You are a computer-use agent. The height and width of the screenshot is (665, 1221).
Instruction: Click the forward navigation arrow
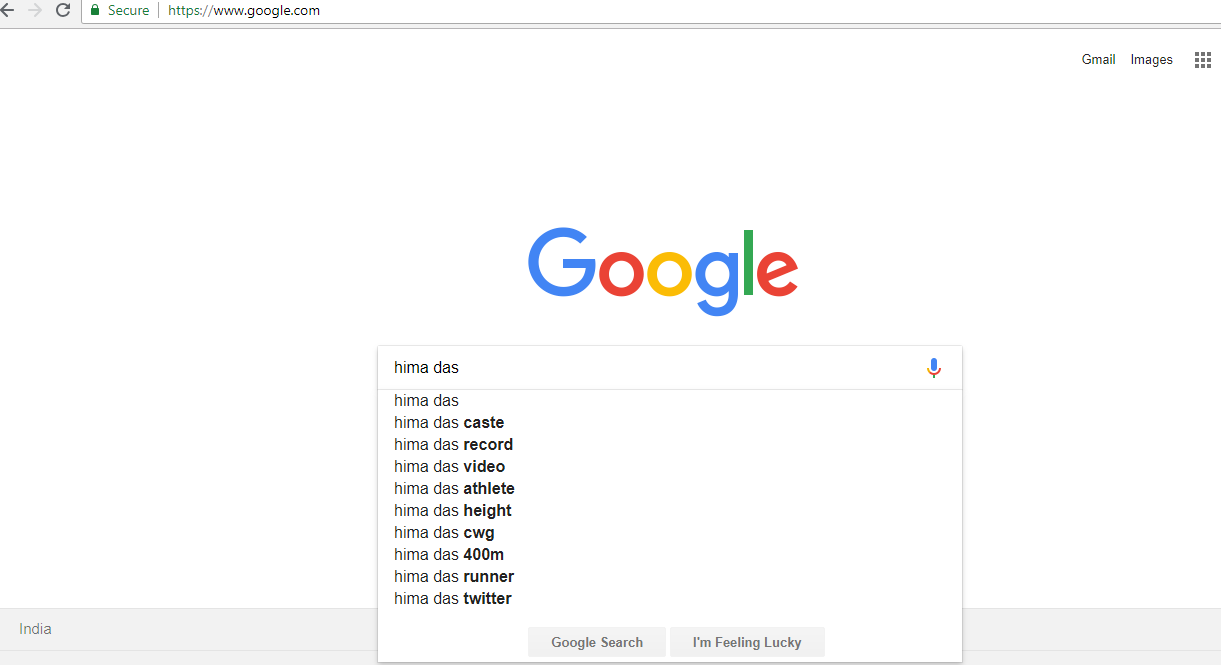point(35,10)
